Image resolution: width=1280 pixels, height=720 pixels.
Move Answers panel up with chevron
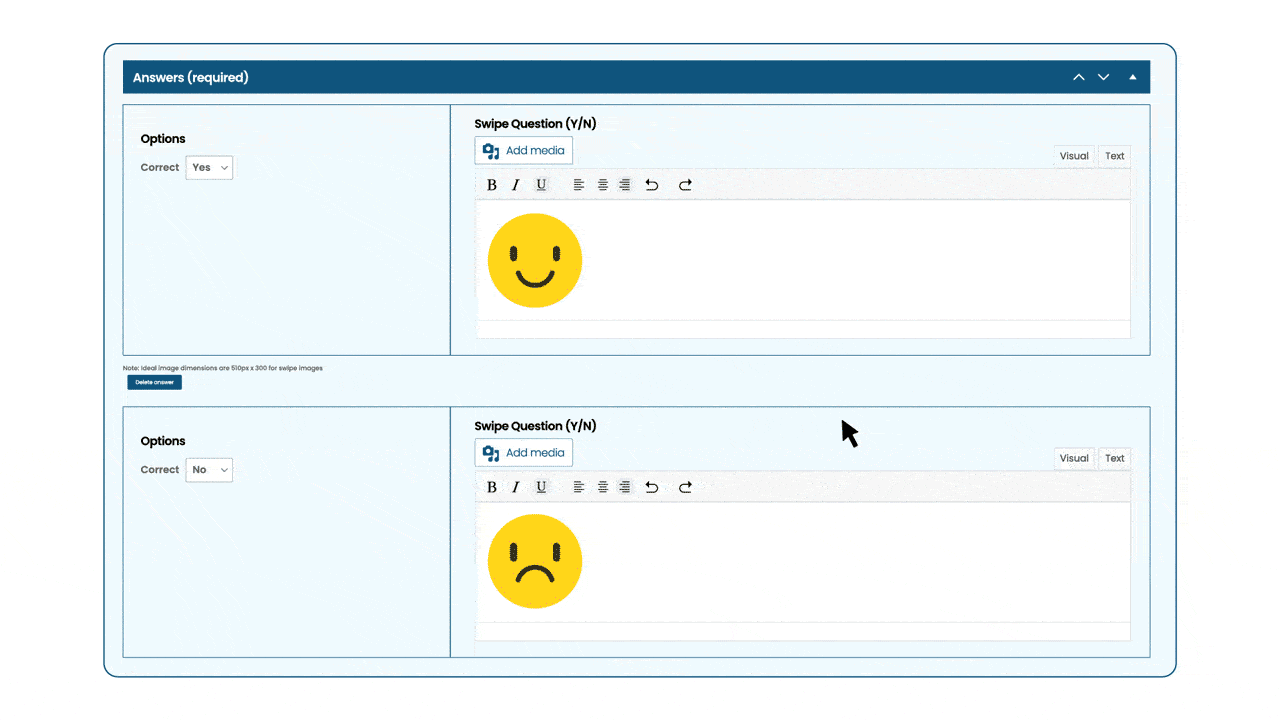(1079, 77)
